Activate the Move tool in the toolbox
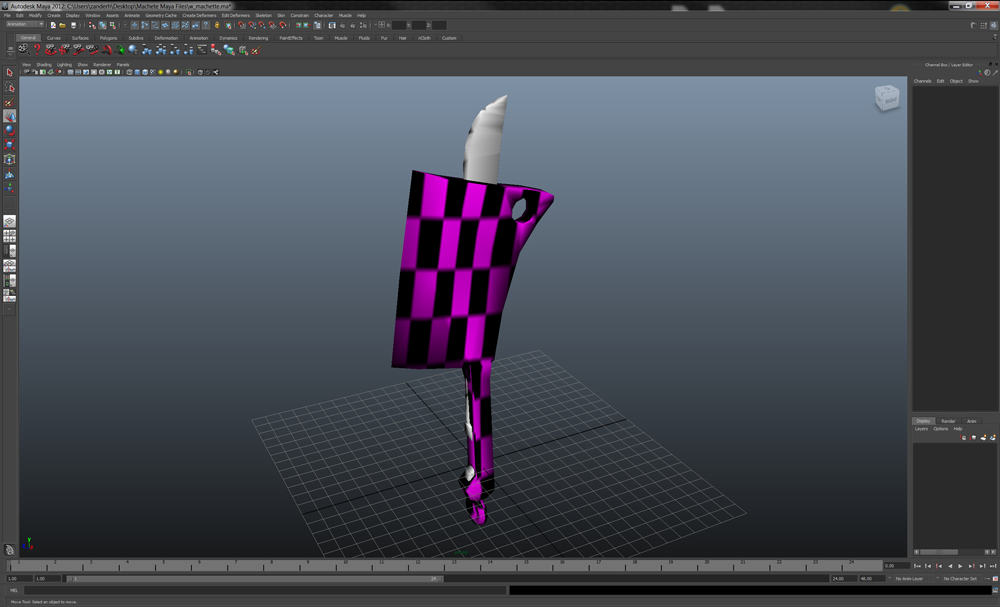 [10, 116]
